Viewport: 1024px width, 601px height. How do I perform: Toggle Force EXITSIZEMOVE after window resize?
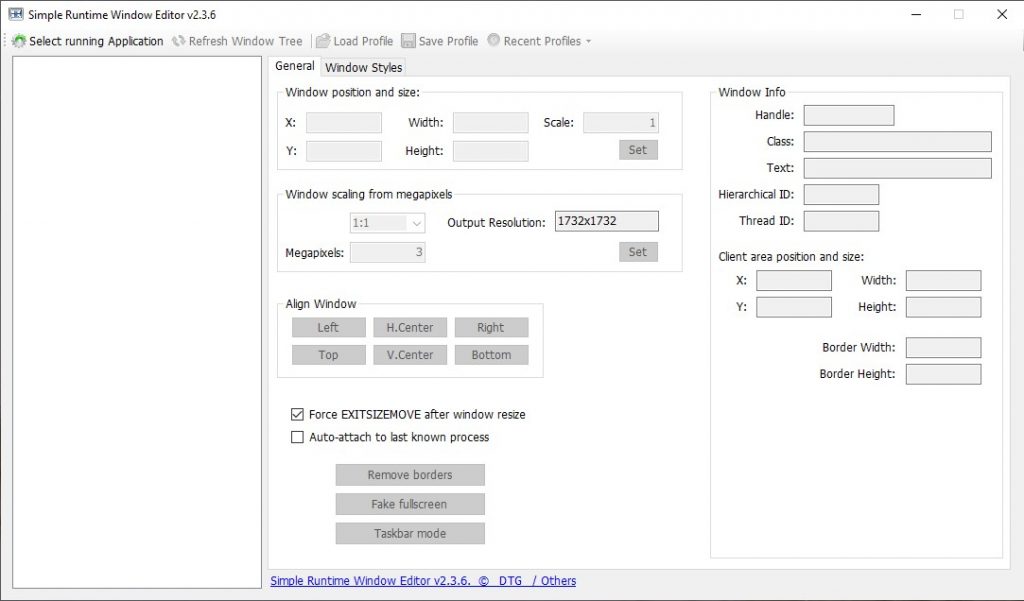point(297,414)
